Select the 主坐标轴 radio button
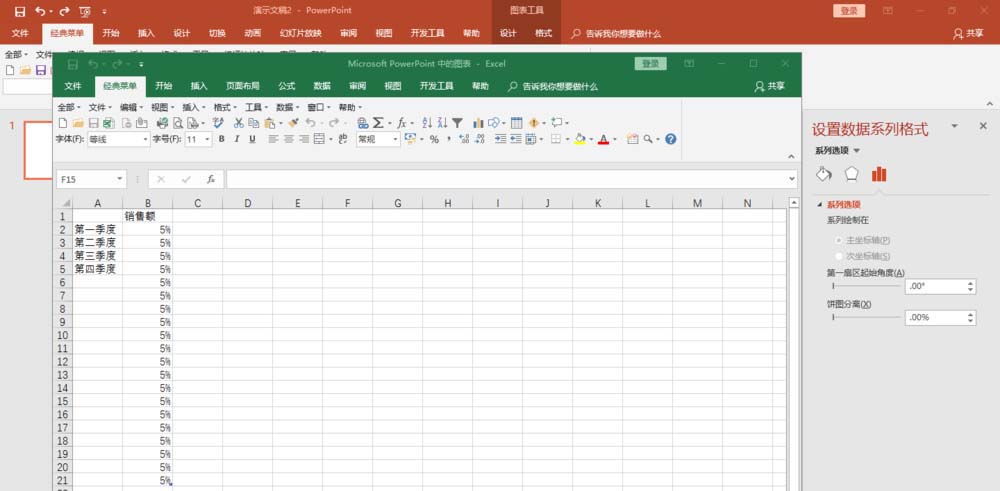 [x=839, y=240]
